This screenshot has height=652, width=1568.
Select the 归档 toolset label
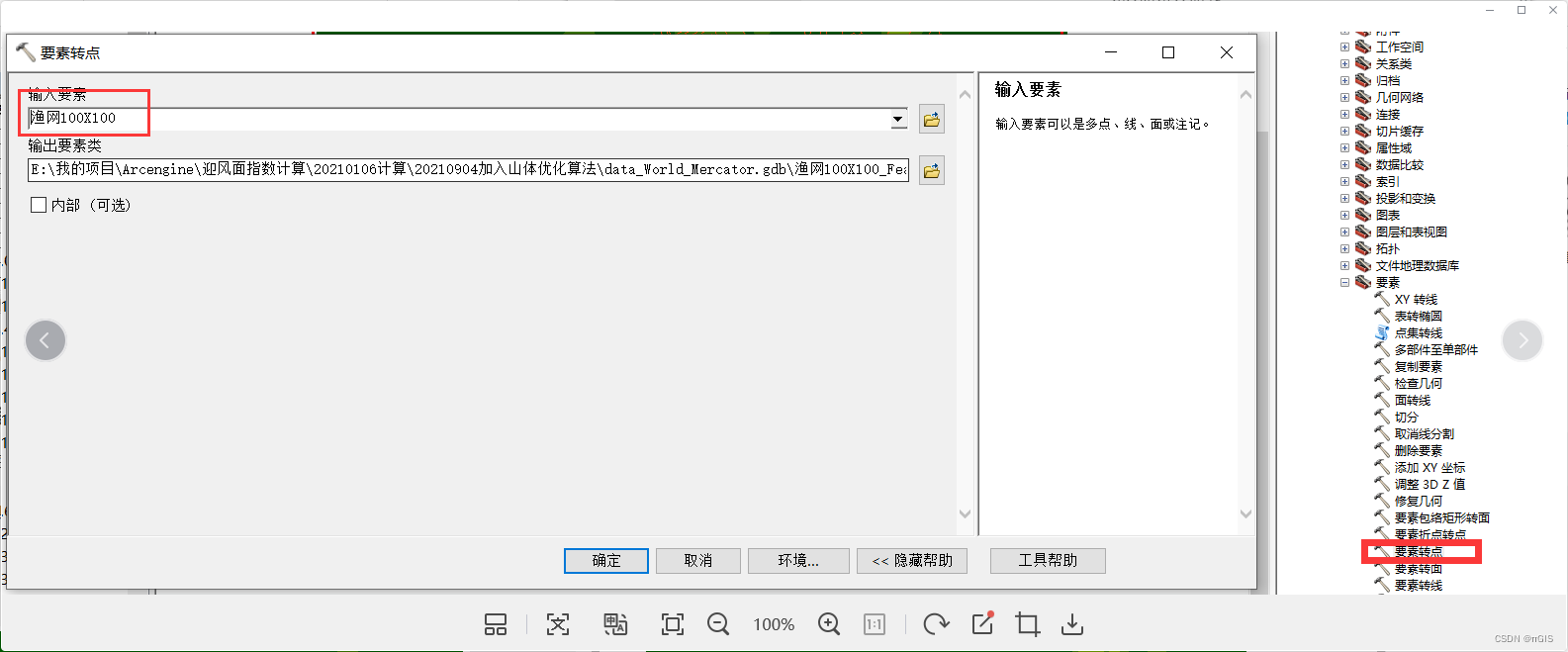1388,81
